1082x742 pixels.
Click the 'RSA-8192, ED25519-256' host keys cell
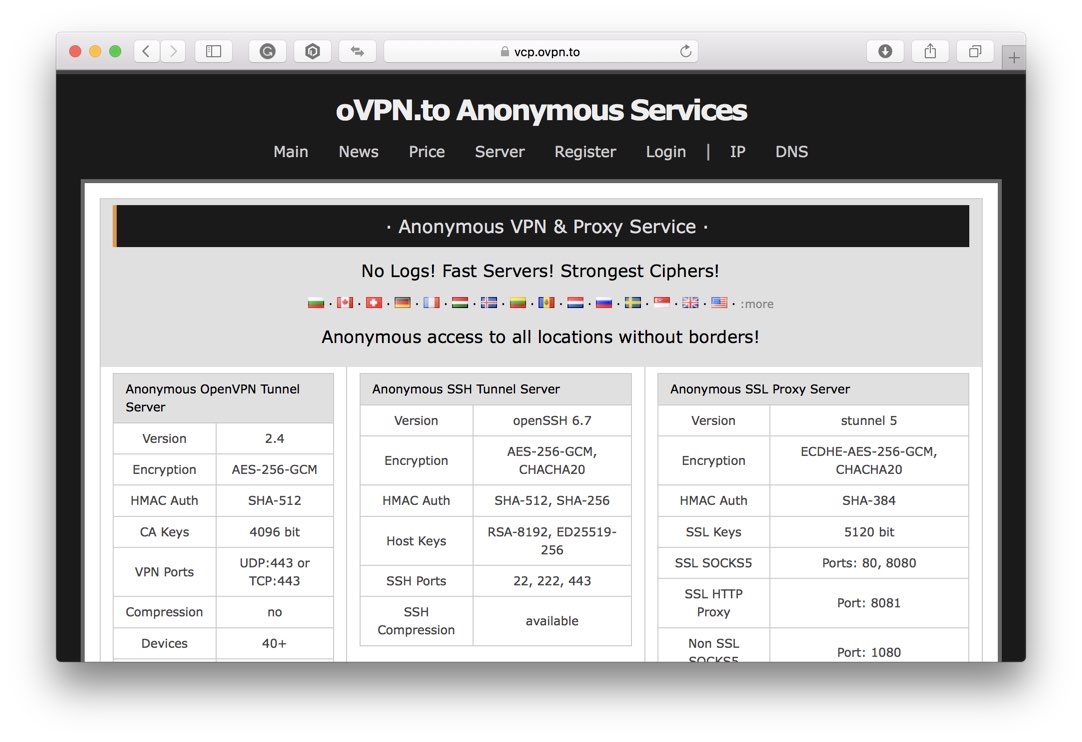(552, 541)
